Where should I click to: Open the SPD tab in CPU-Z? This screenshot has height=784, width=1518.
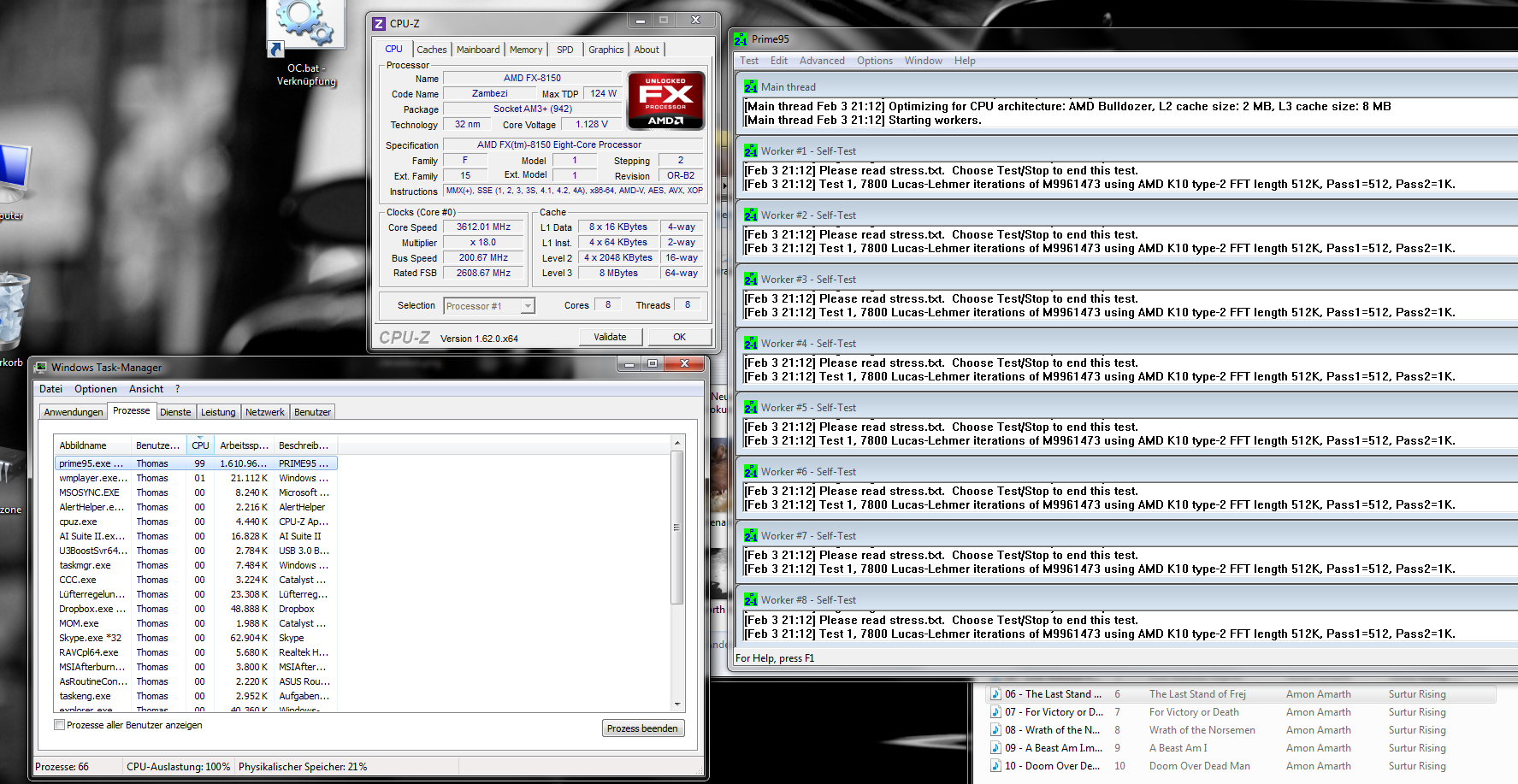565,50
